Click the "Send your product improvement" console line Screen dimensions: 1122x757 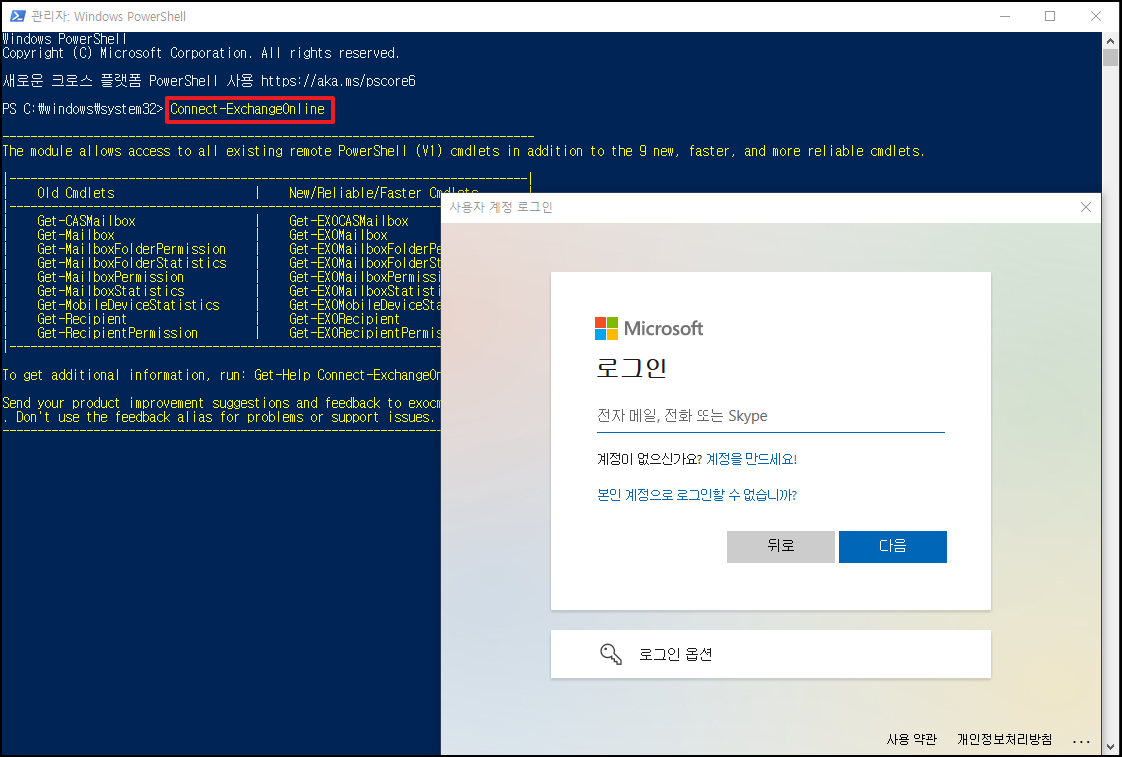(x=221, y=403)
